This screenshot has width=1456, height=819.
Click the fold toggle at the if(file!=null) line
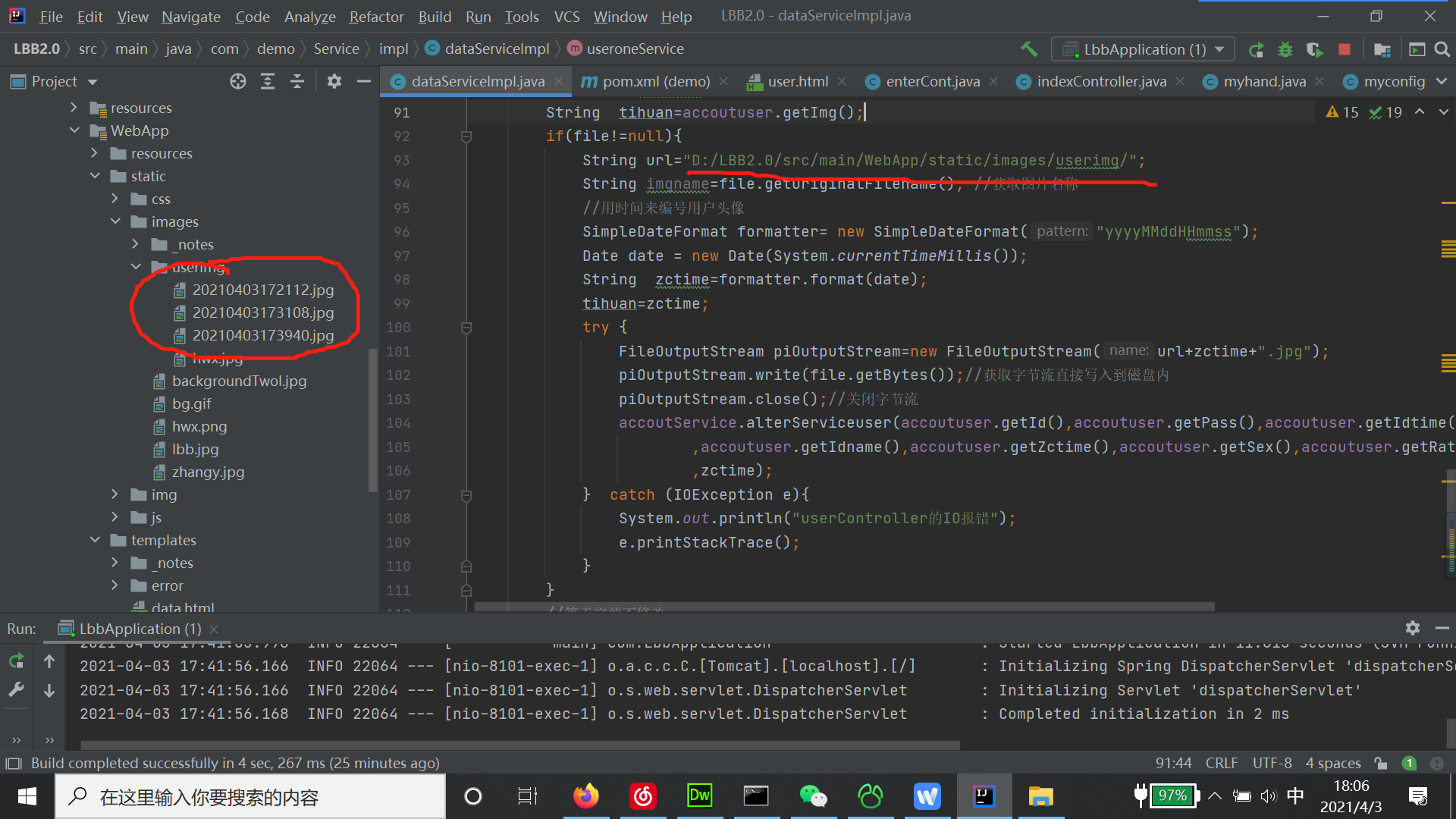(x=466, y=136)
